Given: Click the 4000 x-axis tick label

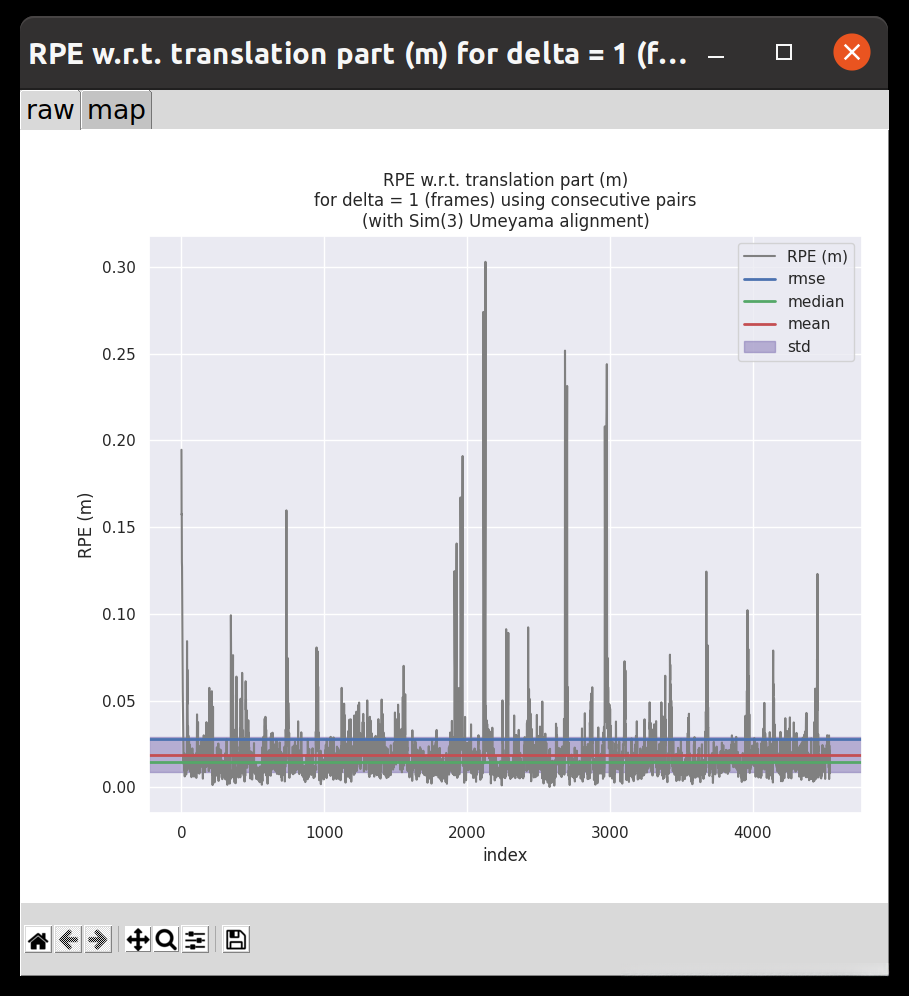Looking at the screenshot, I should click(753, 833).
